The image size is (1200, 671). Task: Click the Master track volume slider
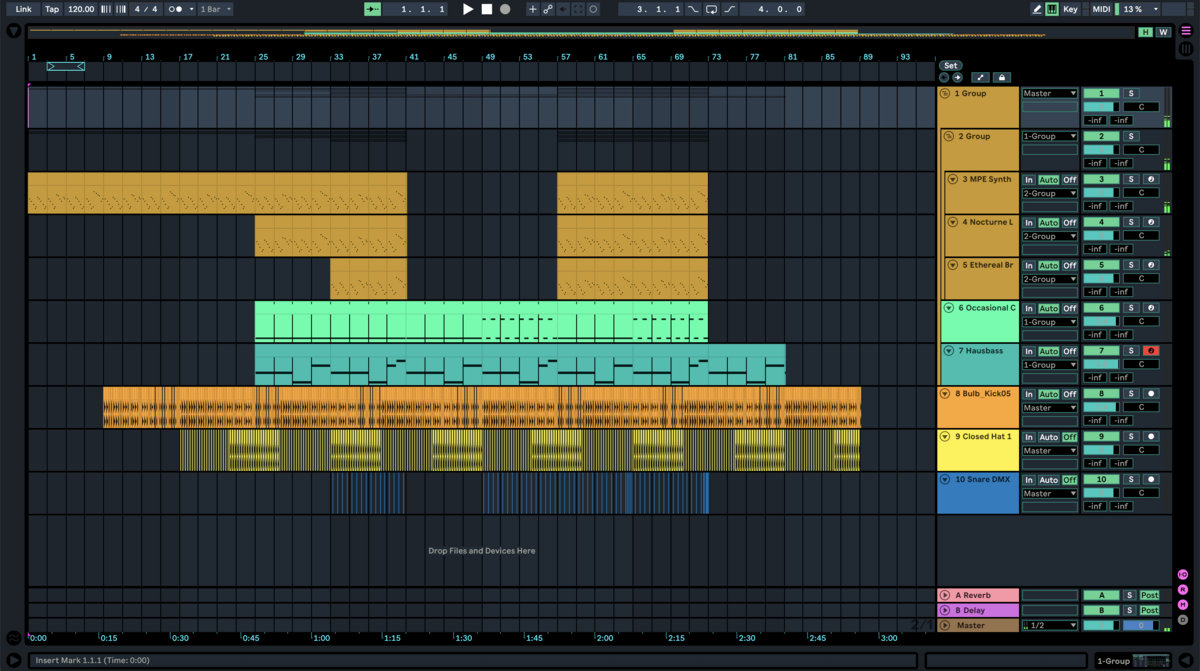pos(1101,625)
